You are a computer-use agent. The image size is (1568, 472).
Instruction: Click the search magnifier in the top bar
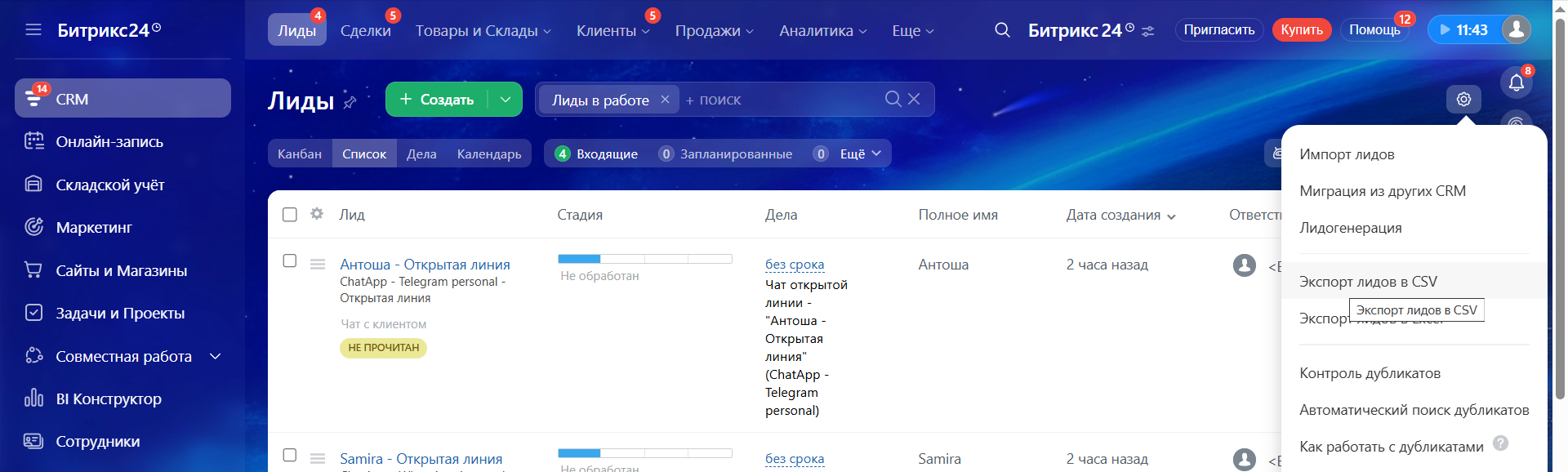(x=1002, y=30)
